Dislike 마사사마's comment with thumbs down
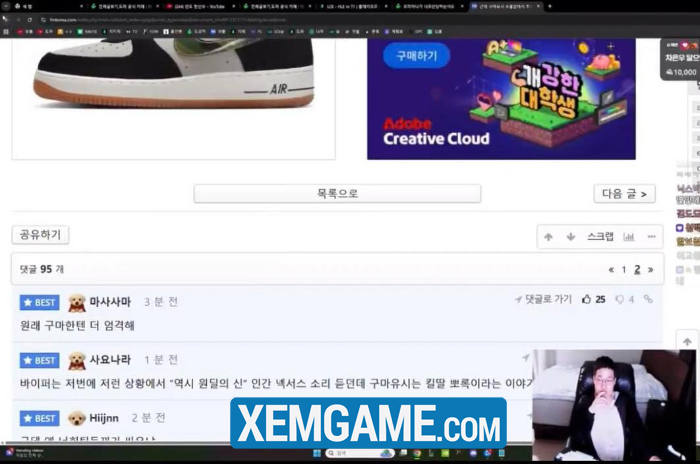Viewport: 700px width, 464px height. pos(620,299)
